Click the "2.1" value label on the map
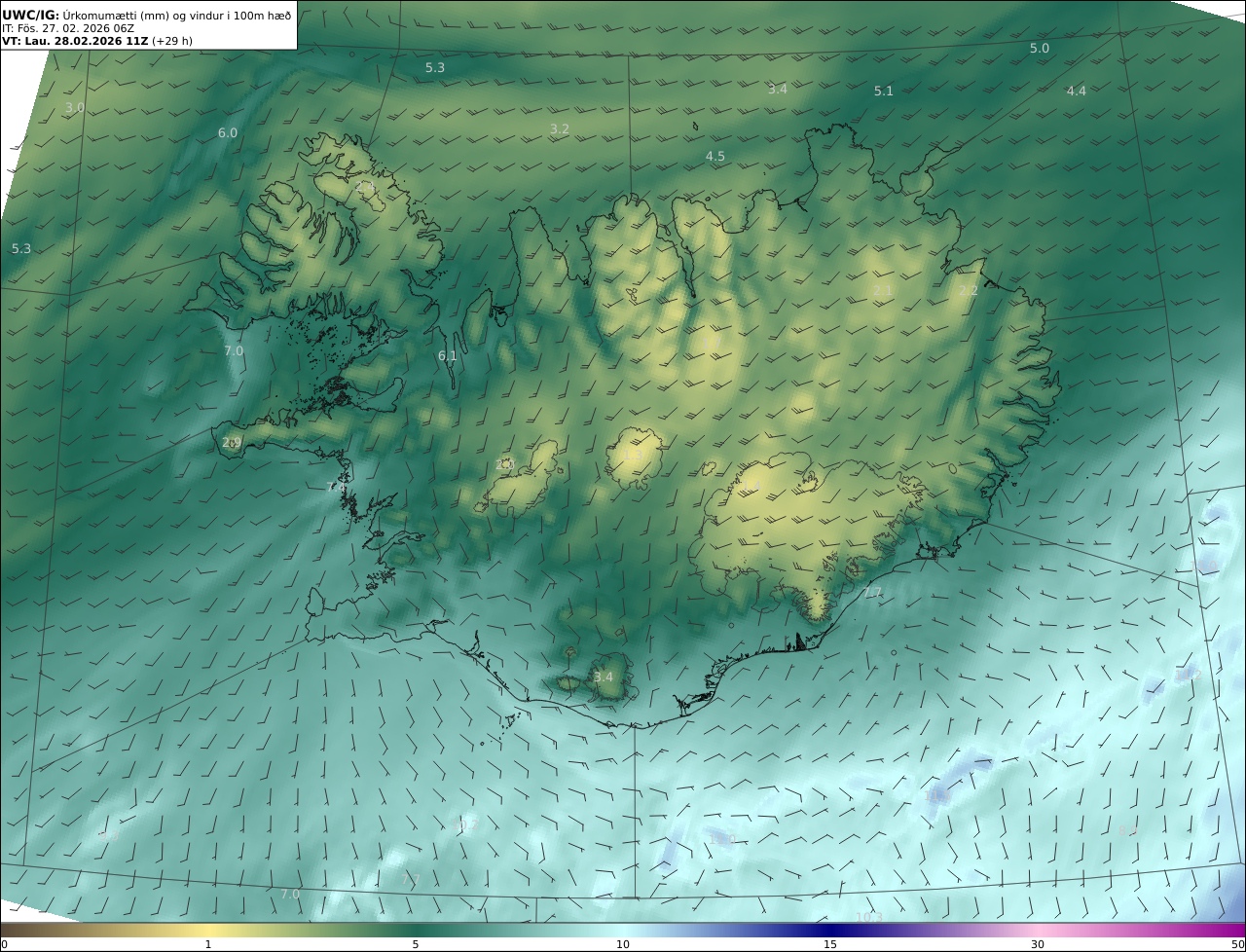This screenshot has height=952, width=1246. tap(882, 291)
